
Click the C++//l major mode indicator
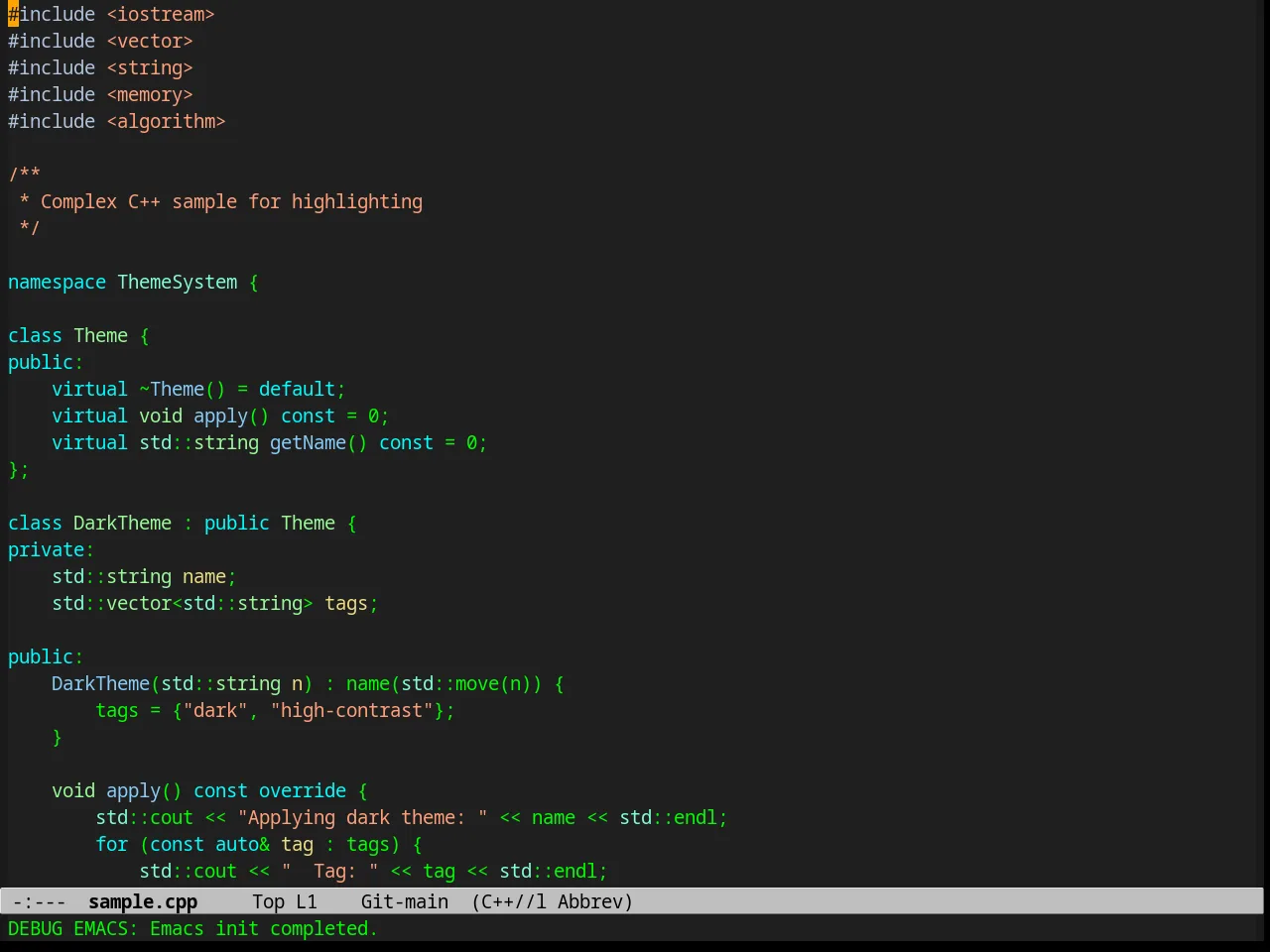coord(509,901)
